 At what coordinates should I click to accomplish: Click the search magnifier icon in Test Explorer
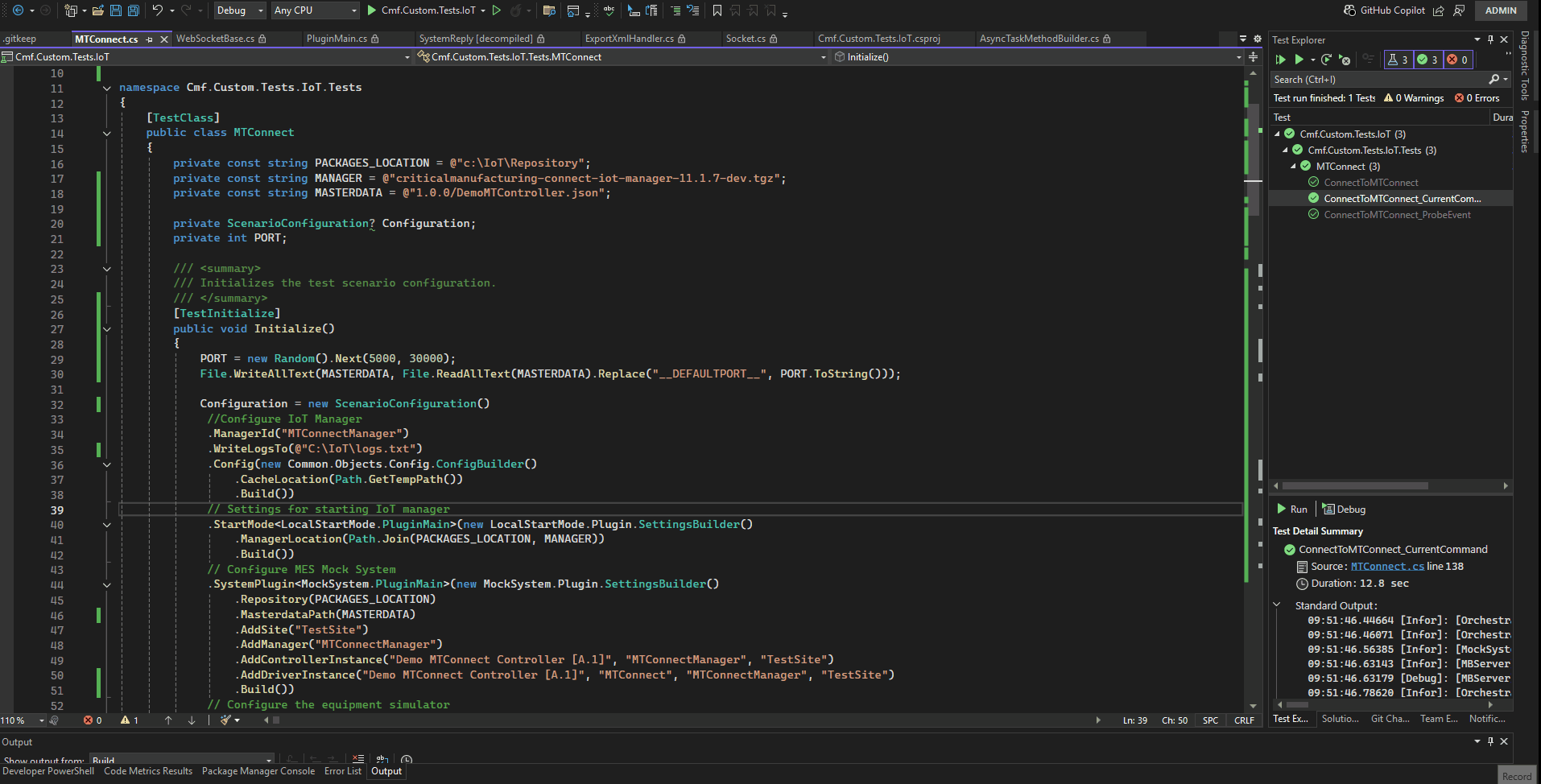1494,79
